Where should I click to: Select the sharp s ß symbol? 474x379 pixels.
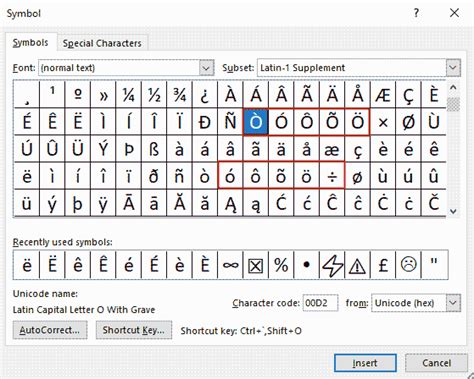pyautogui.click(x=154, y=149)
